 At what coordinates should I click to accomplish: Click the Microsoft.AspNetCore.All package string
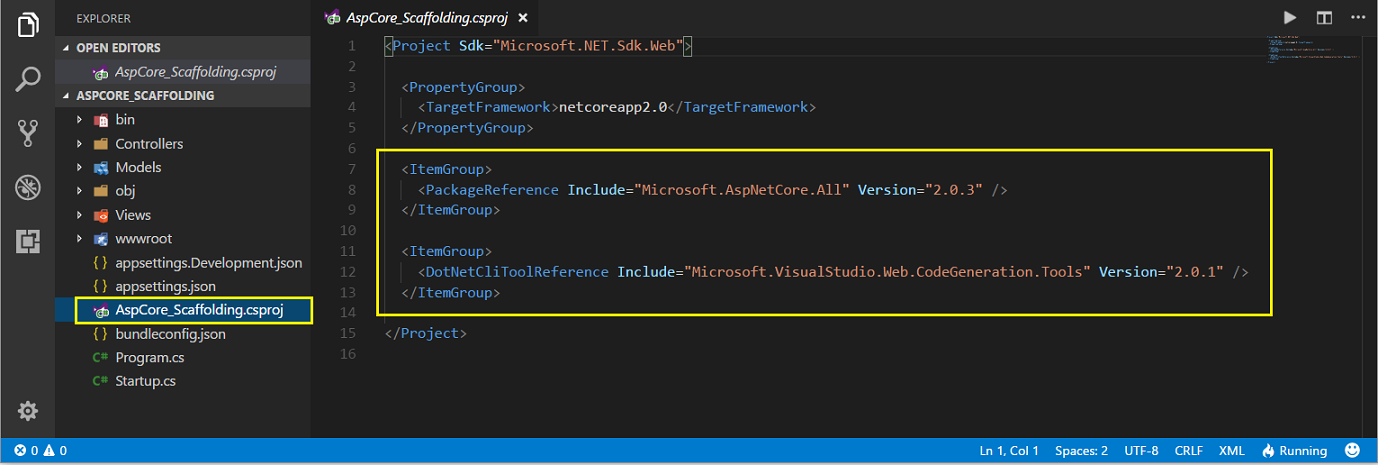[743, 189]
